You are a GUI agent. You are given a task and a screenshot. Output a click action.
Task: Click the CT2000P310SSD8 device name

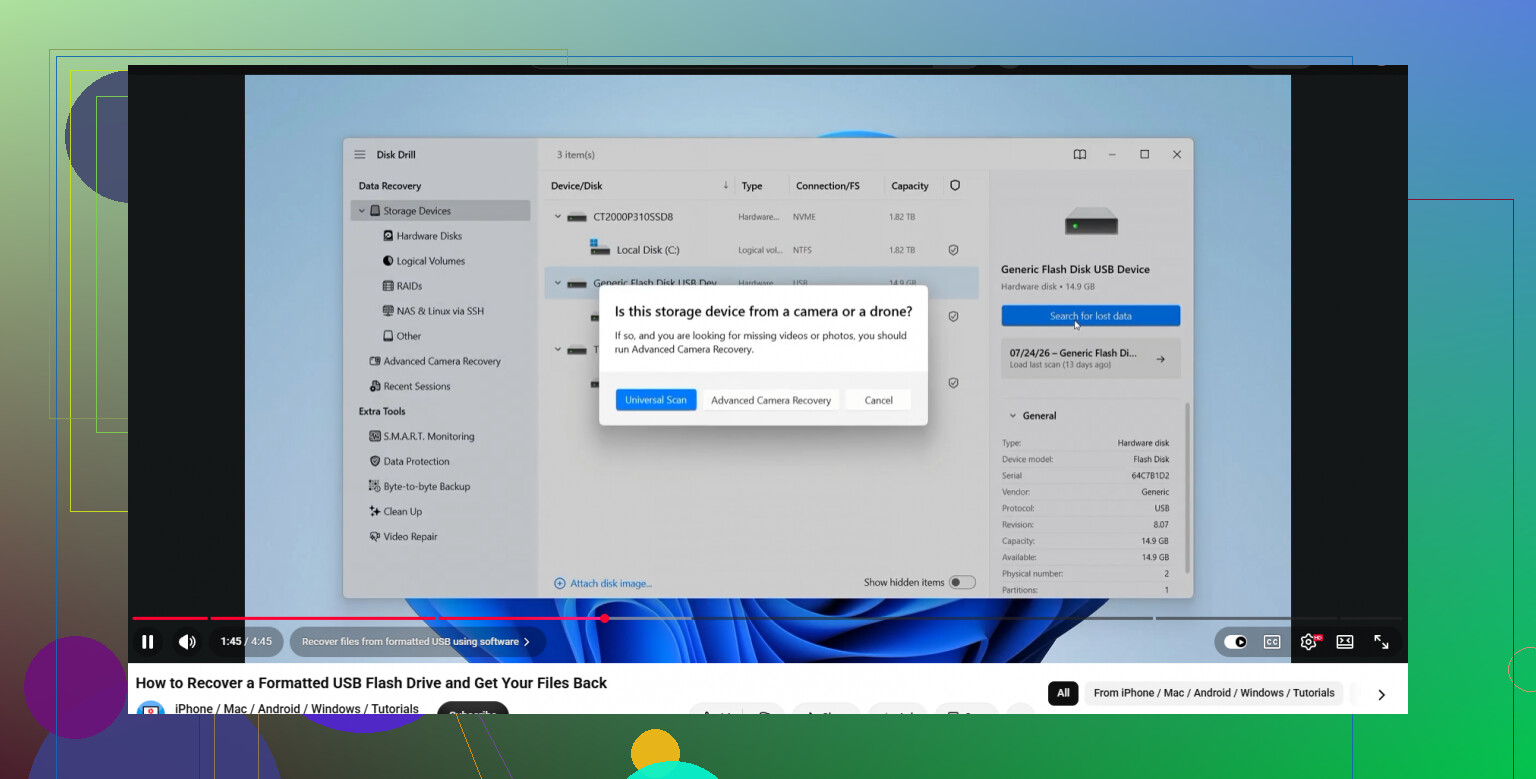[x=633, y=216]
